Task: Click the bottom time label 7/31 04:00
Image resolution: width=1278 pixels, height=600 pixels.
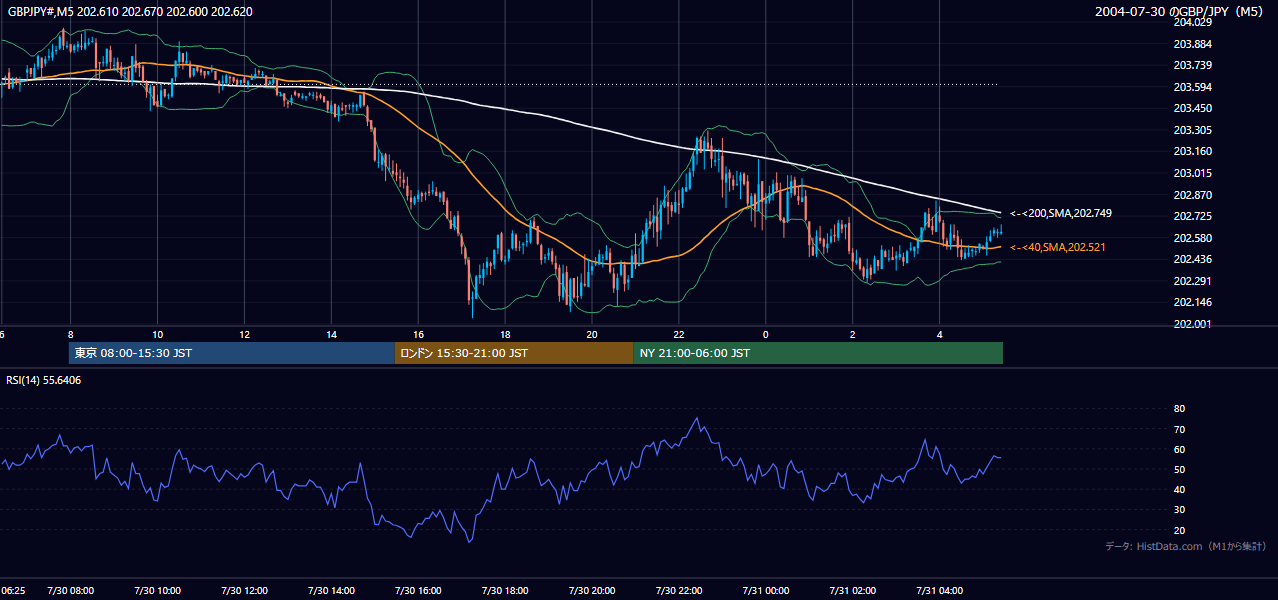Action: tap(940, 591)
